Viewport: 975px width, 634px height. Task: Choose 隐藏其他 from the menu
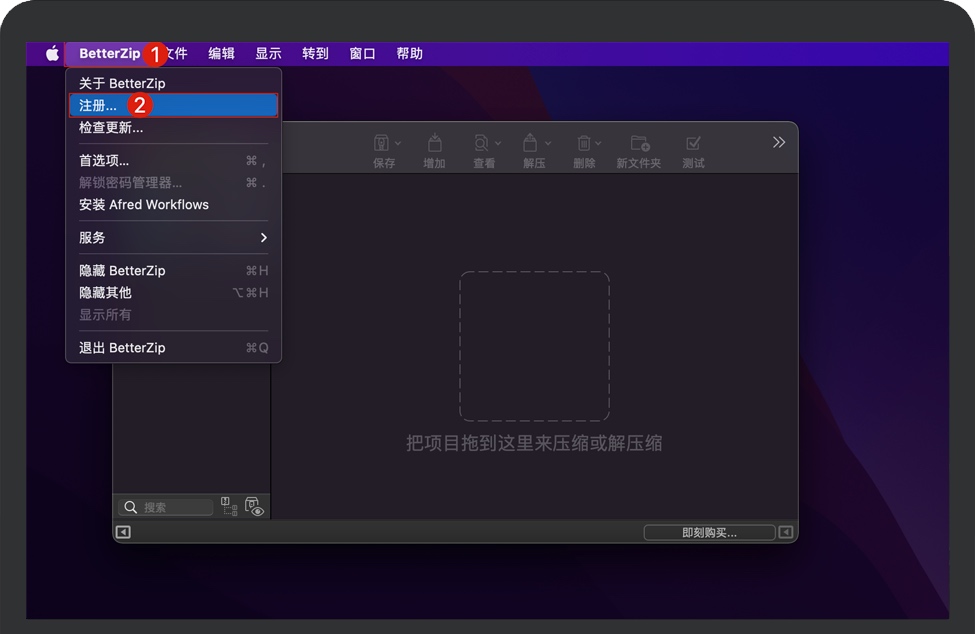[x=173, y=292]
